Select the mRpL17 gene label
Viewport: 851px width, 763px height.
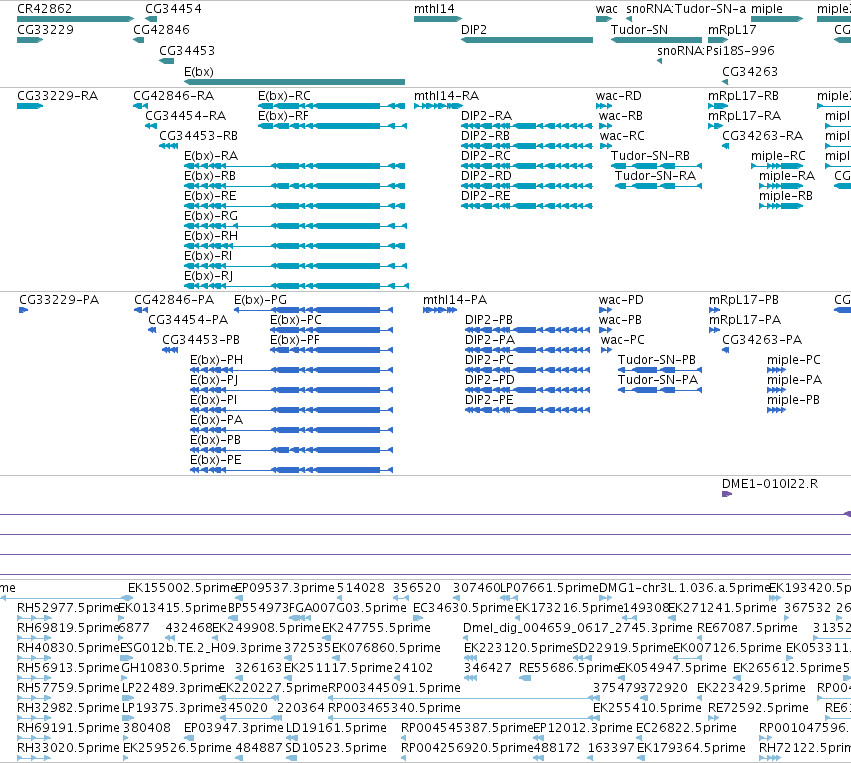tap(732, 30)
